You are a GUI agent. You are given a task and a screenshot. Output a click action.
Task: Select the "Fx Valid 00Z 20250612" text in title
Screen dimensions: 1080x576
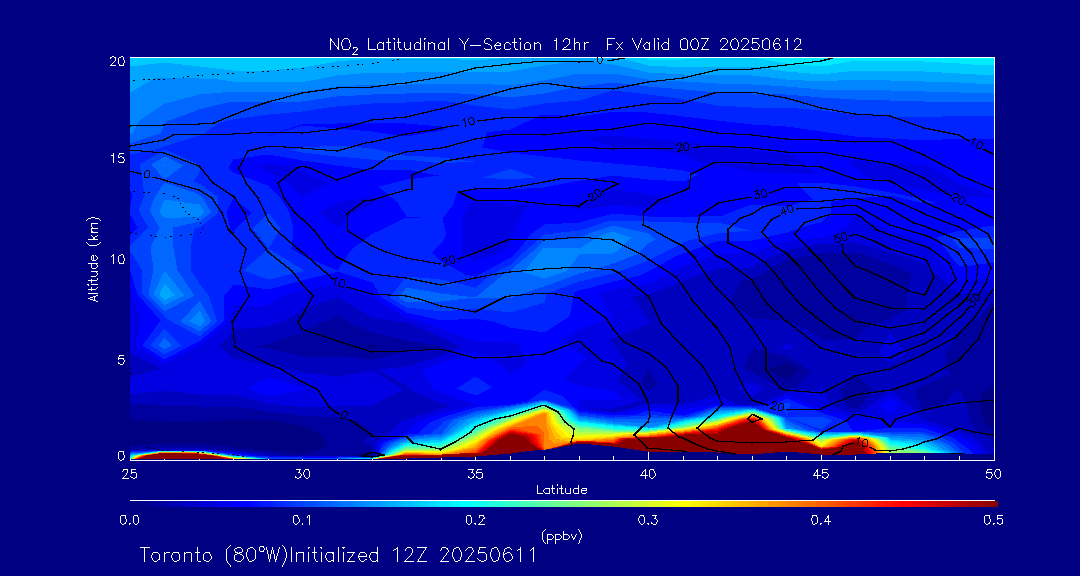[704, 45]
